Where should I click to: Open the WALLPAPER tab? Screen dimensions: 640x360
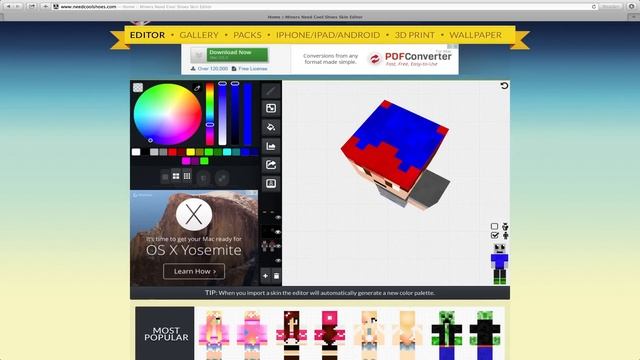[x=476, y=35]
